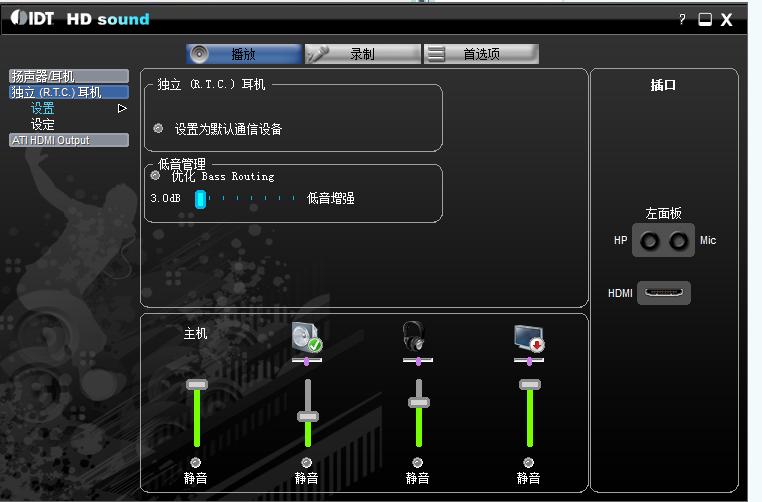Adjust balance slider under headphones icon
The width and height of the screenshot is (762, 502).
[x=418, y=361]
